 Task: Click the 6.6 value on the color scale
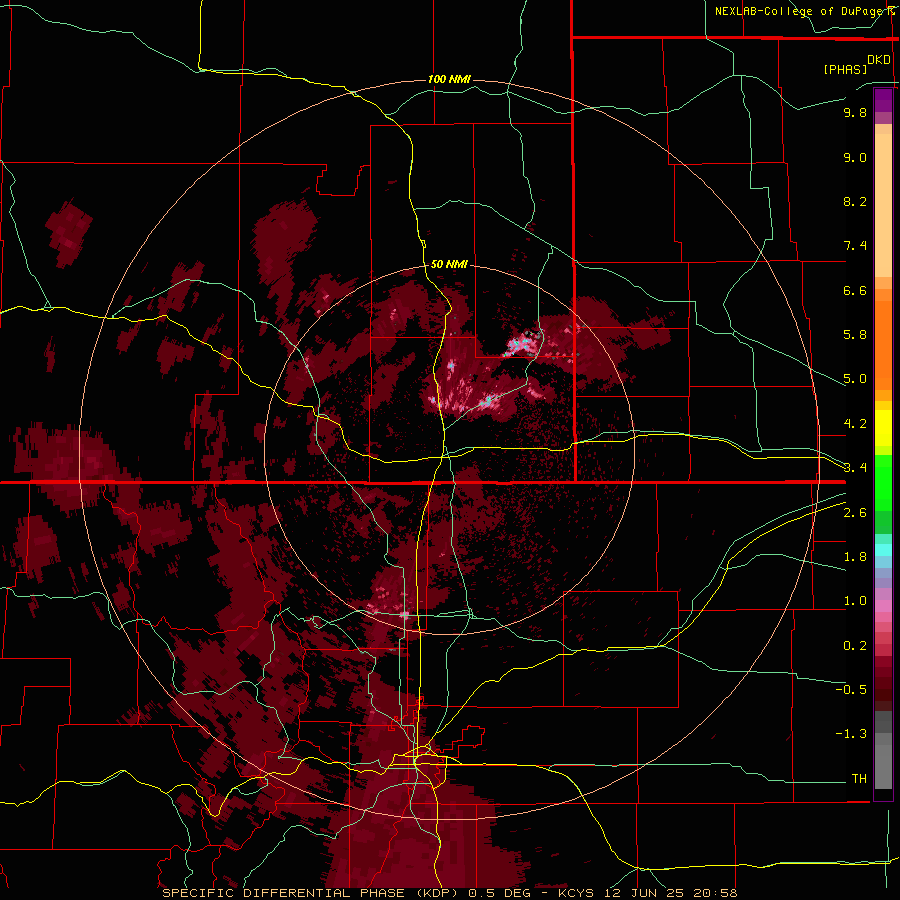tap(855, 290)
